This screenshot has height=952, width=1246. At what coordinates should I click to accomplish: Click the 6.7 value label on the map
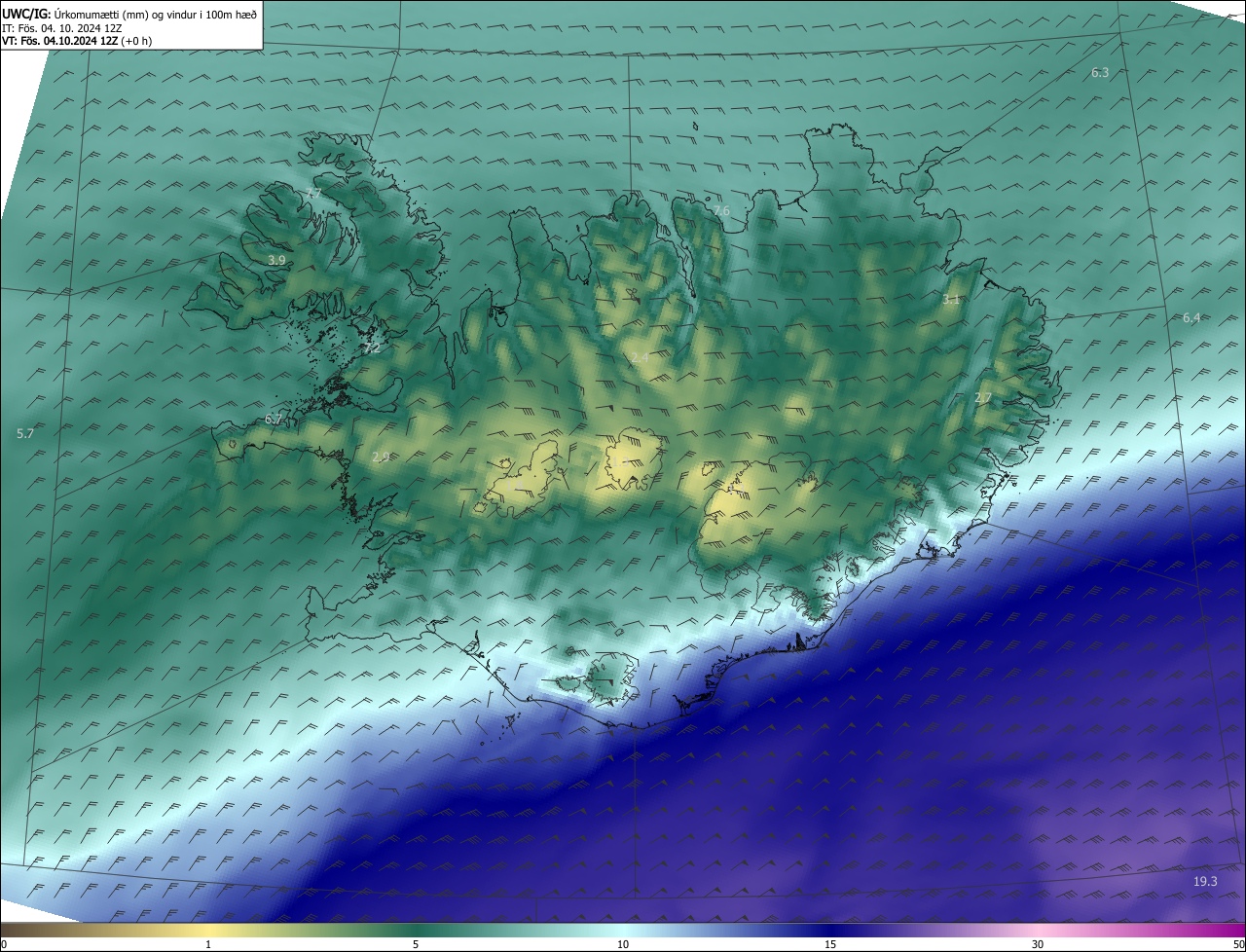[x=274, y=419]
